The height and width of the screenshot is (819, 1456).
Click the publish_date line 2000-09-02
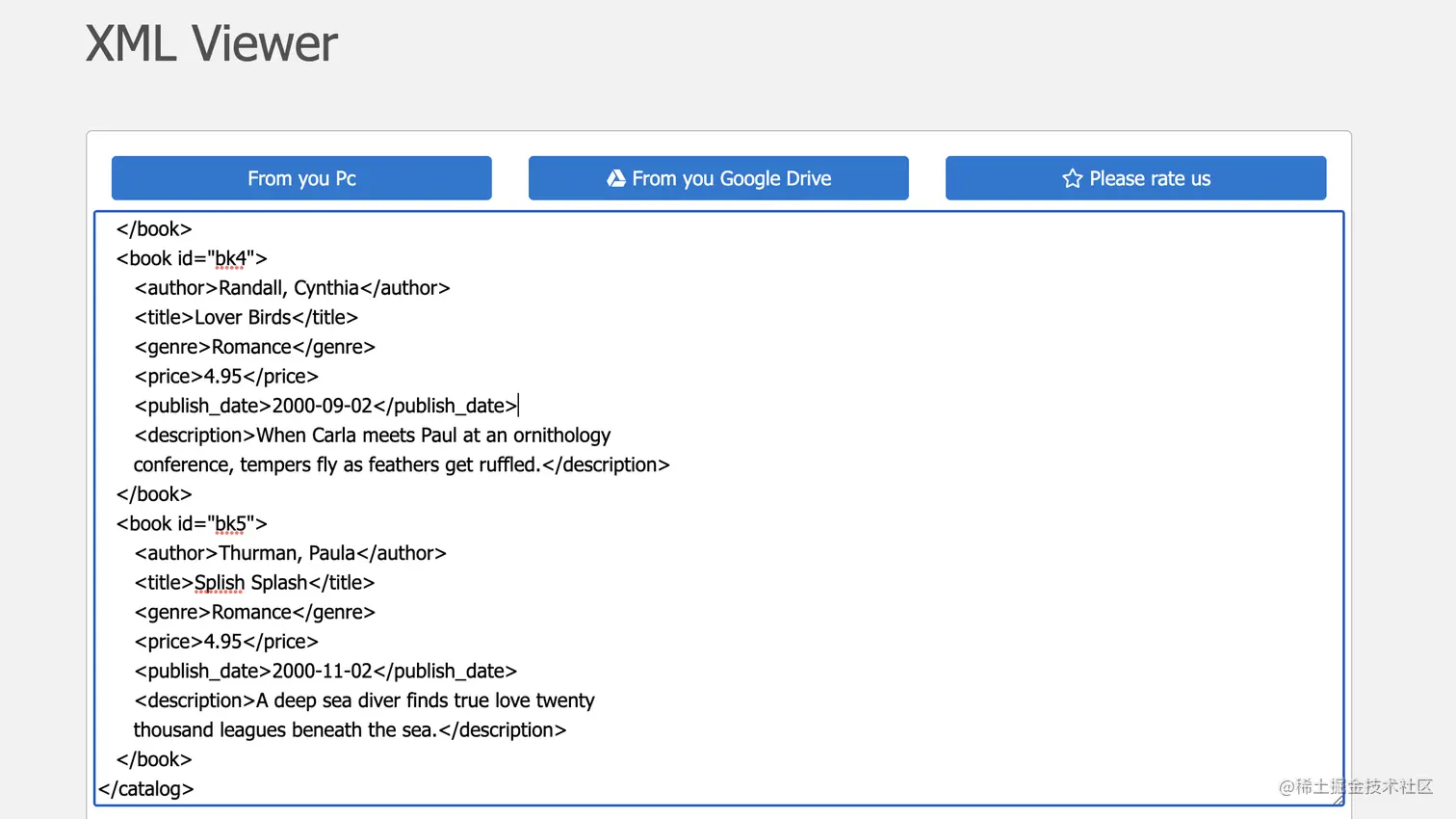click(x=325, y=406)
